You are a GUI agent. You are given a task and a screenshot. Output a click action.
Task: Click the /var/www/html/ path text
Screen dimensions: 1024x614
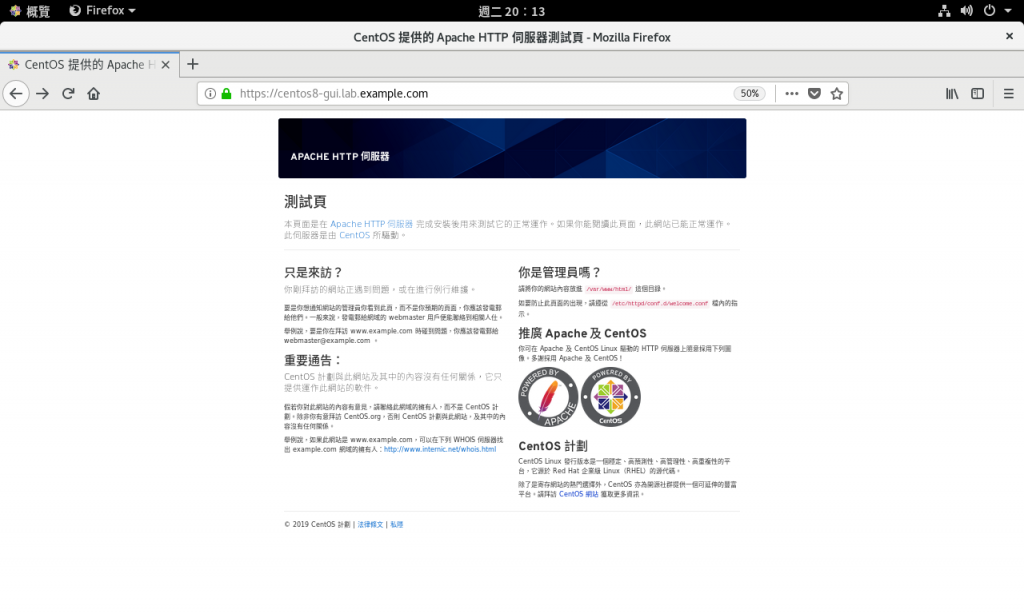point(609,289)
